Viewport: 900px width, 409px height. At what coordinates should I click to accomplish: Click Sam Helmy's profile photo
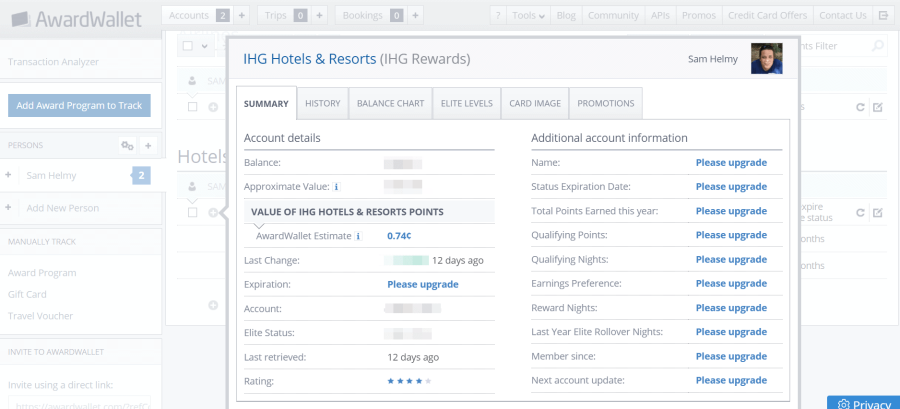767,59
